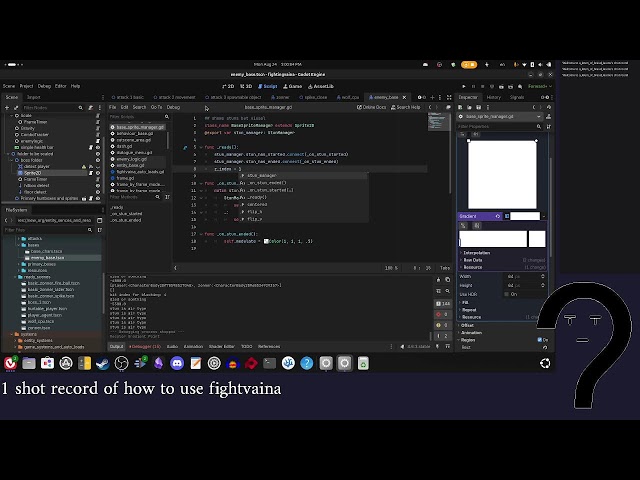Click the gradient color ramp bar
The height and width of the screenshot is (480, 640).
tap(493, 239)
